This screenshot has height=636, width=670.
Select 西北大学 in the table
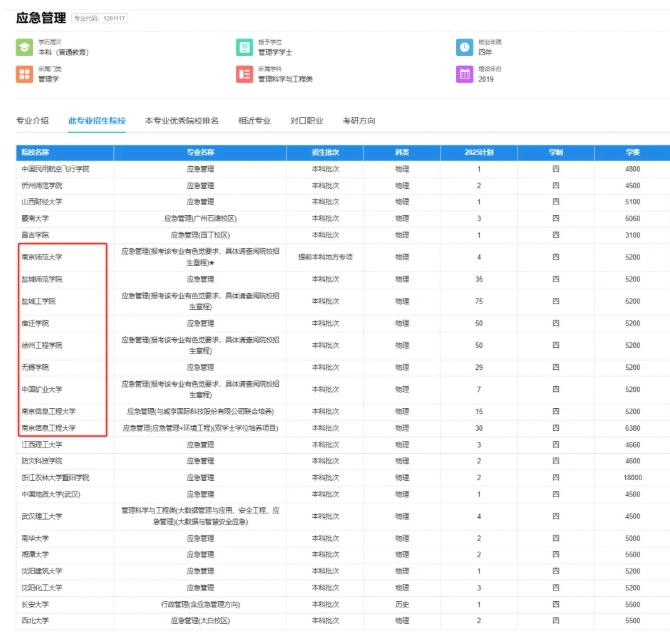click(x=35, y=621)
